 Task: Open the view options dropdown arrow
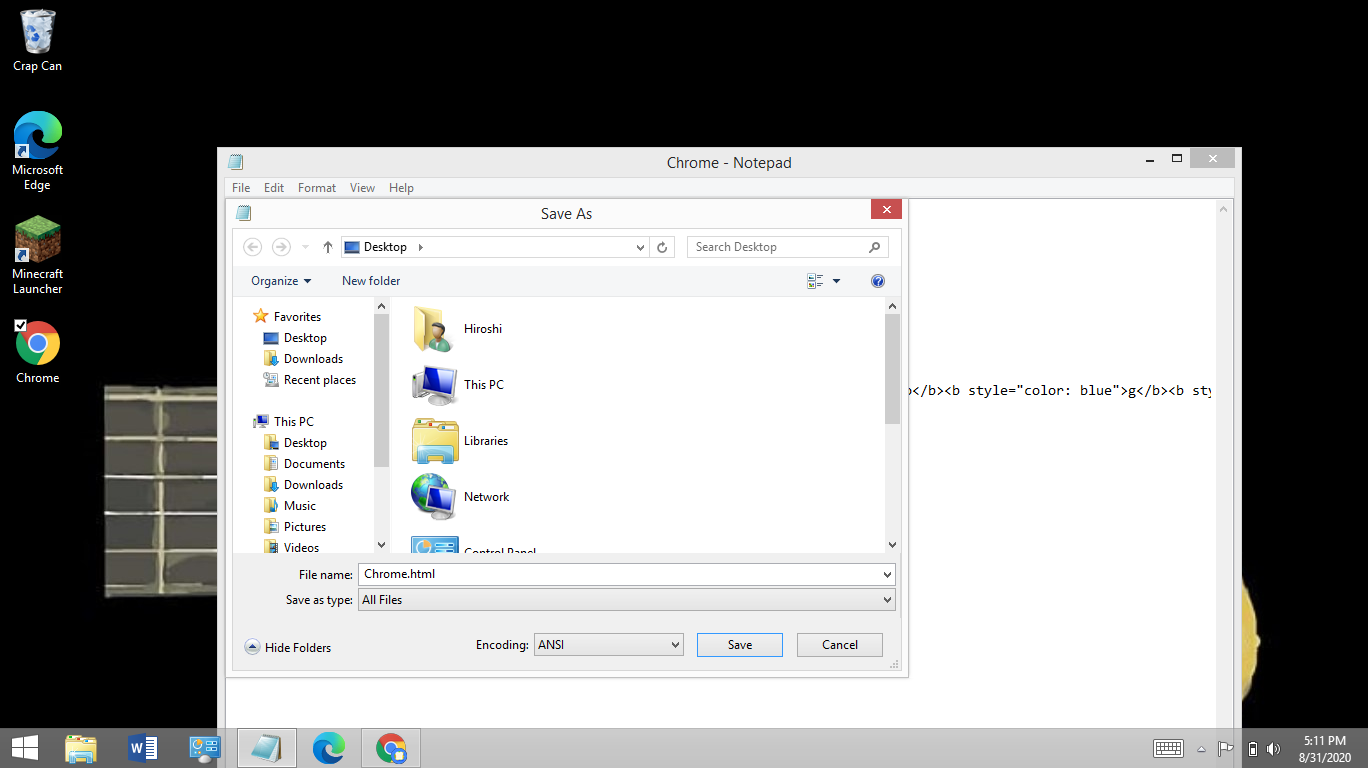pos(837,281)
